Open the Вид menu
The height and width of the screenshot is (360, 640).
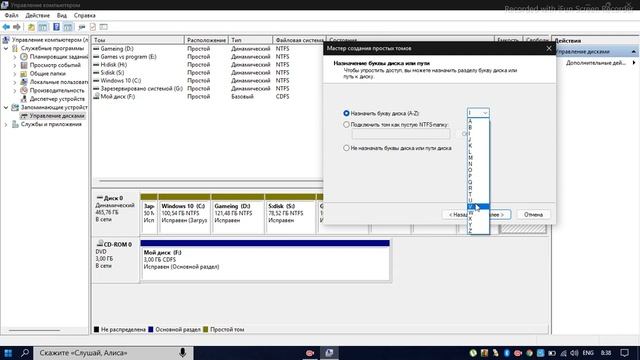(62, 16)
